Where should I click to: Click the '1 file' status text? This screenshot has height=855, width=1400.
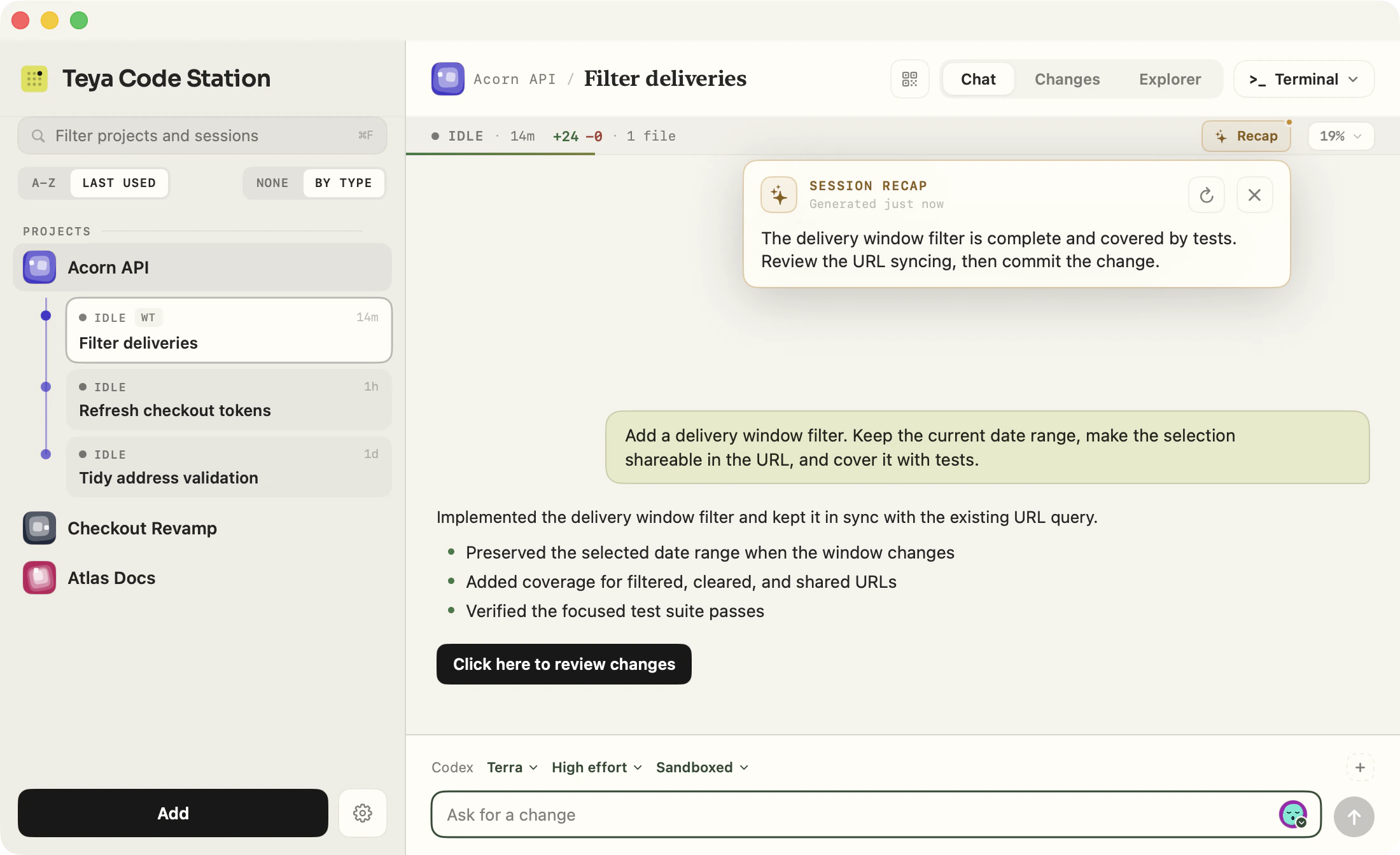tap(651, 136)
